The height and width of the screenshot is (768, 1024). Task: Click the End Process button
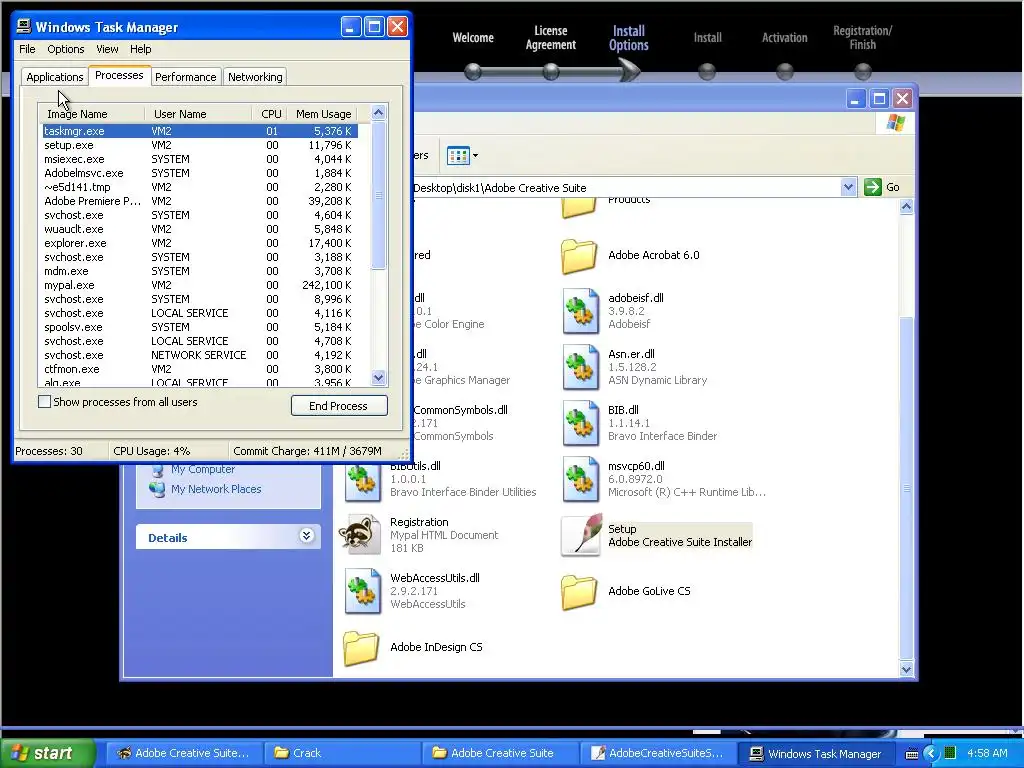[339, 406]
